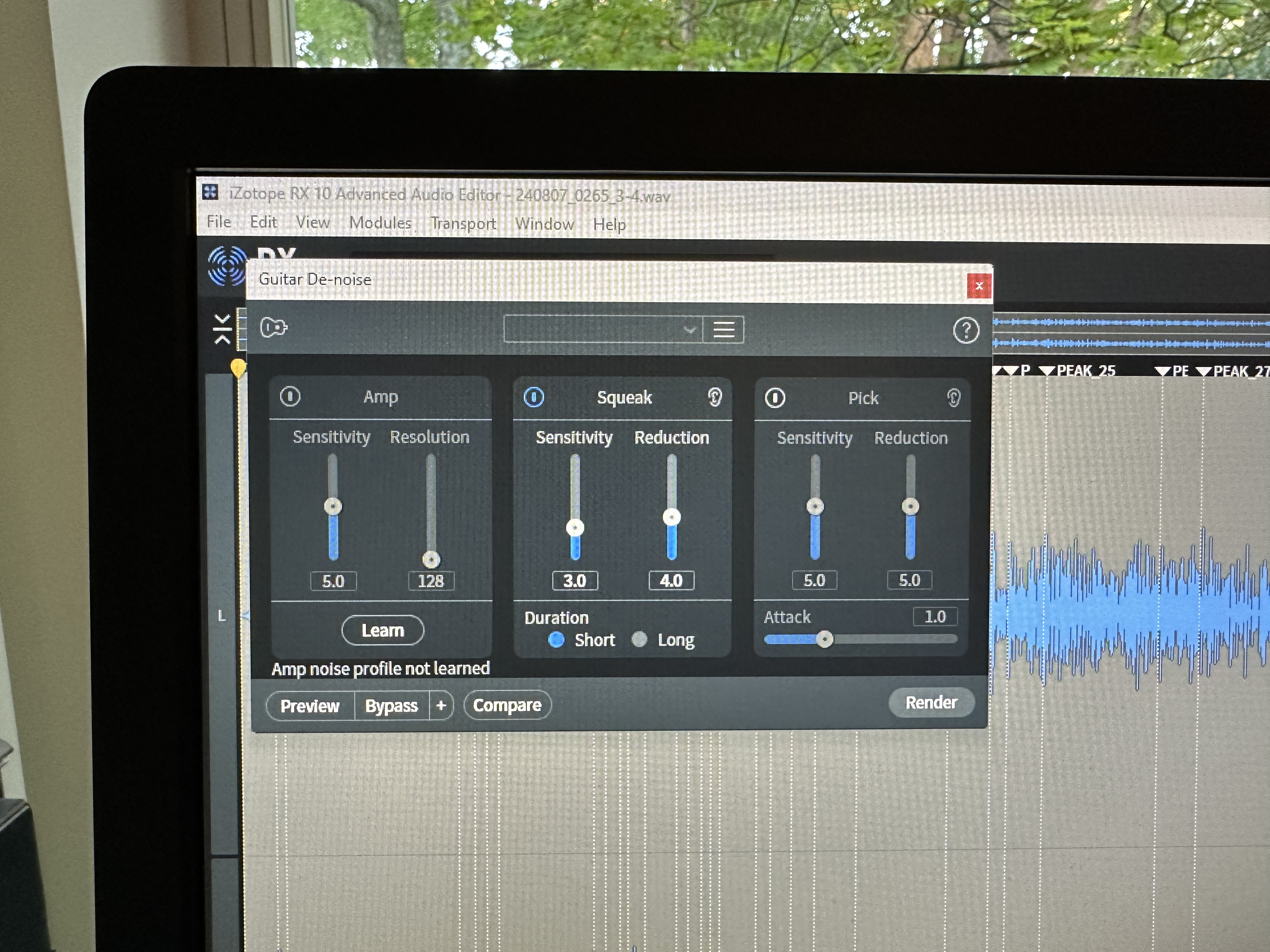The image size is (1270, 952).
Task: Select the Short duration radio button
Action: (556, 639)
